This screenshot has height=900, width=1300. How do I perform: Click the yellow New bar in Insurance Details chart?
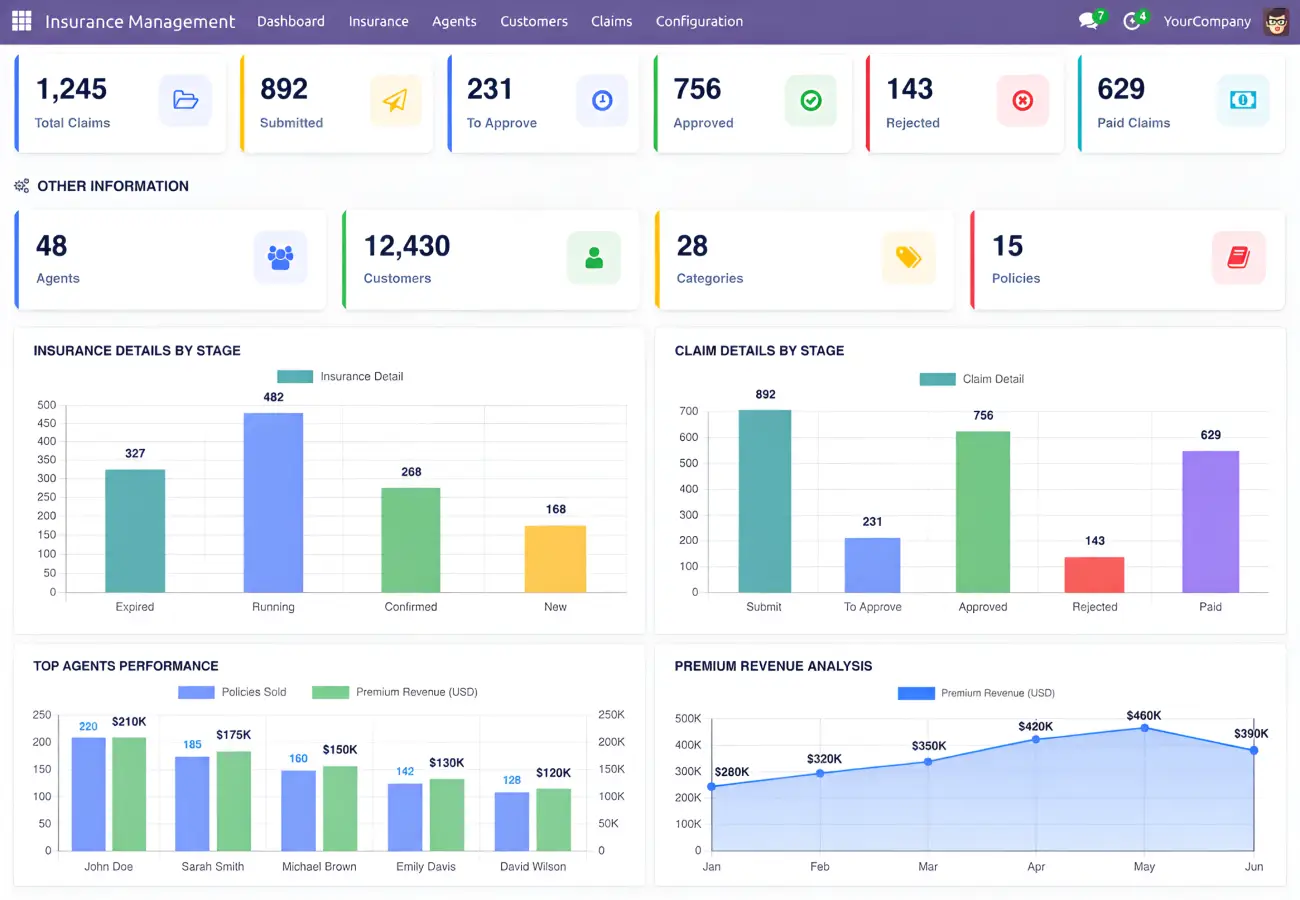point(555,559)
